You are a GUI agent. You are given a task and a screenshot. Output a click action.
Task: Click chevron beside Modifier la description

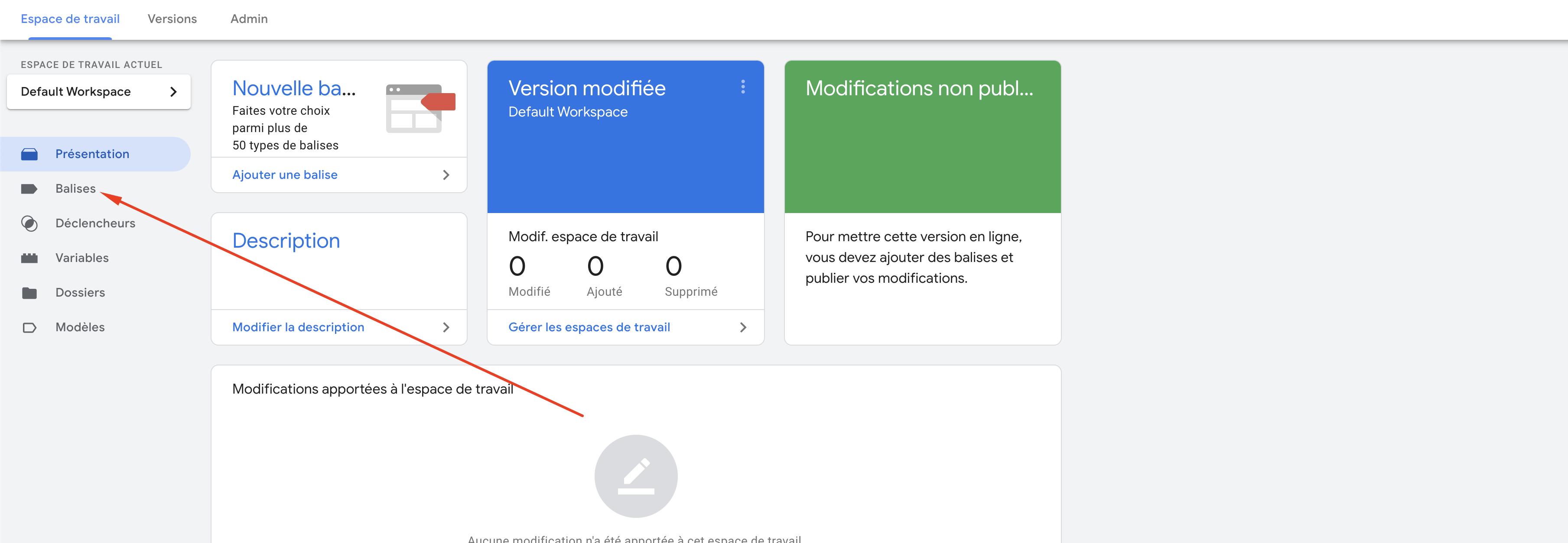(x=446, y=328)
